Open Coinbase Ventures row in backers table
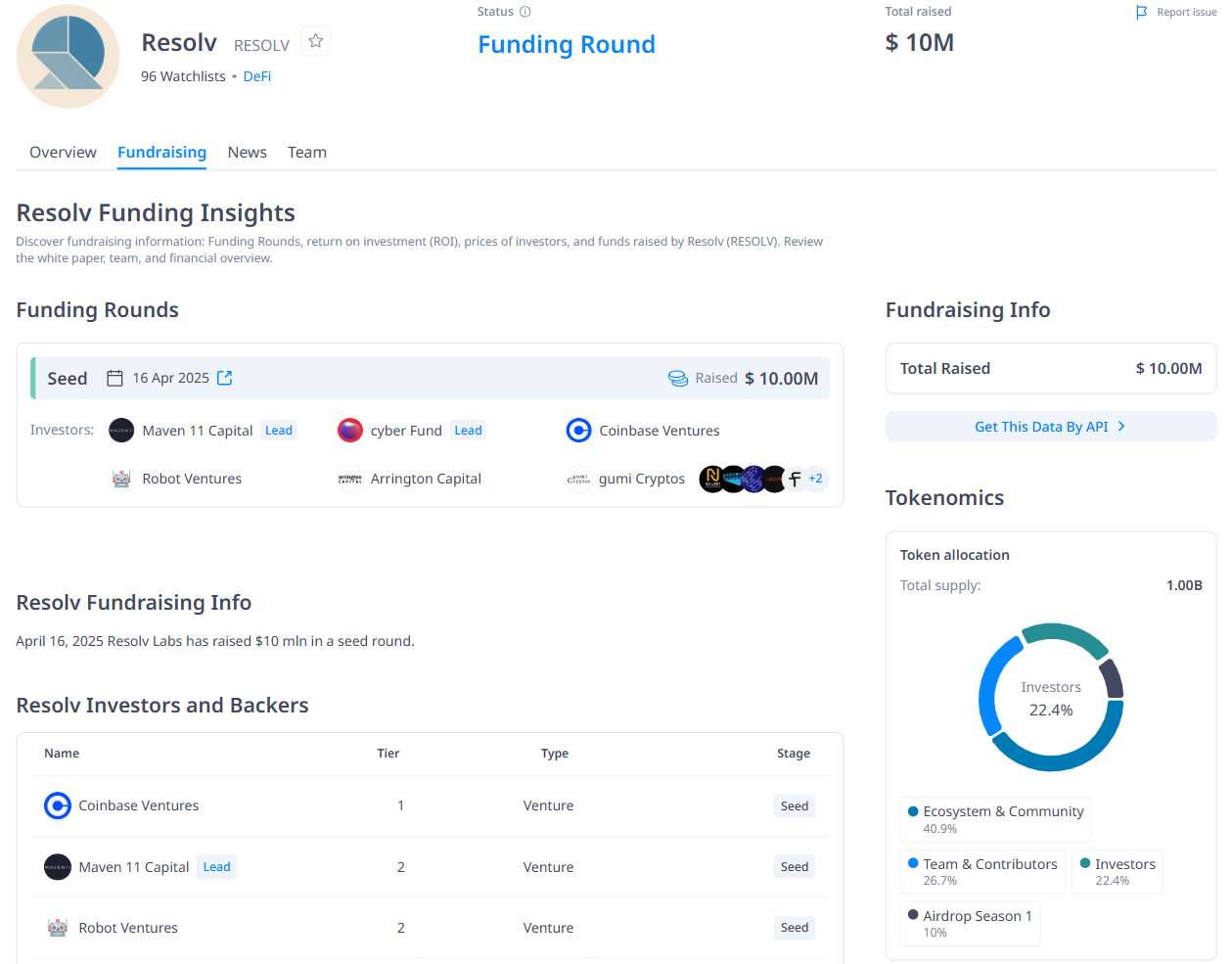 tap(431, 805)
